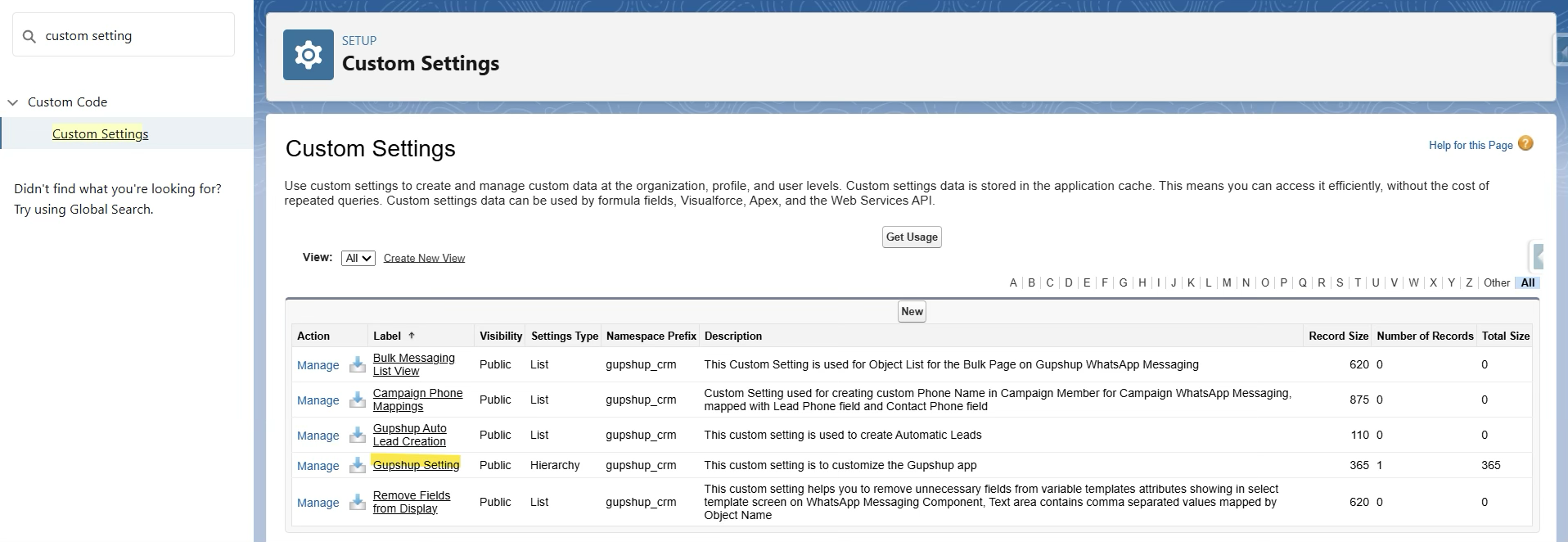Click download icon for Bulk Messaging List View
1568x542 pixels.
coord(357,364)
